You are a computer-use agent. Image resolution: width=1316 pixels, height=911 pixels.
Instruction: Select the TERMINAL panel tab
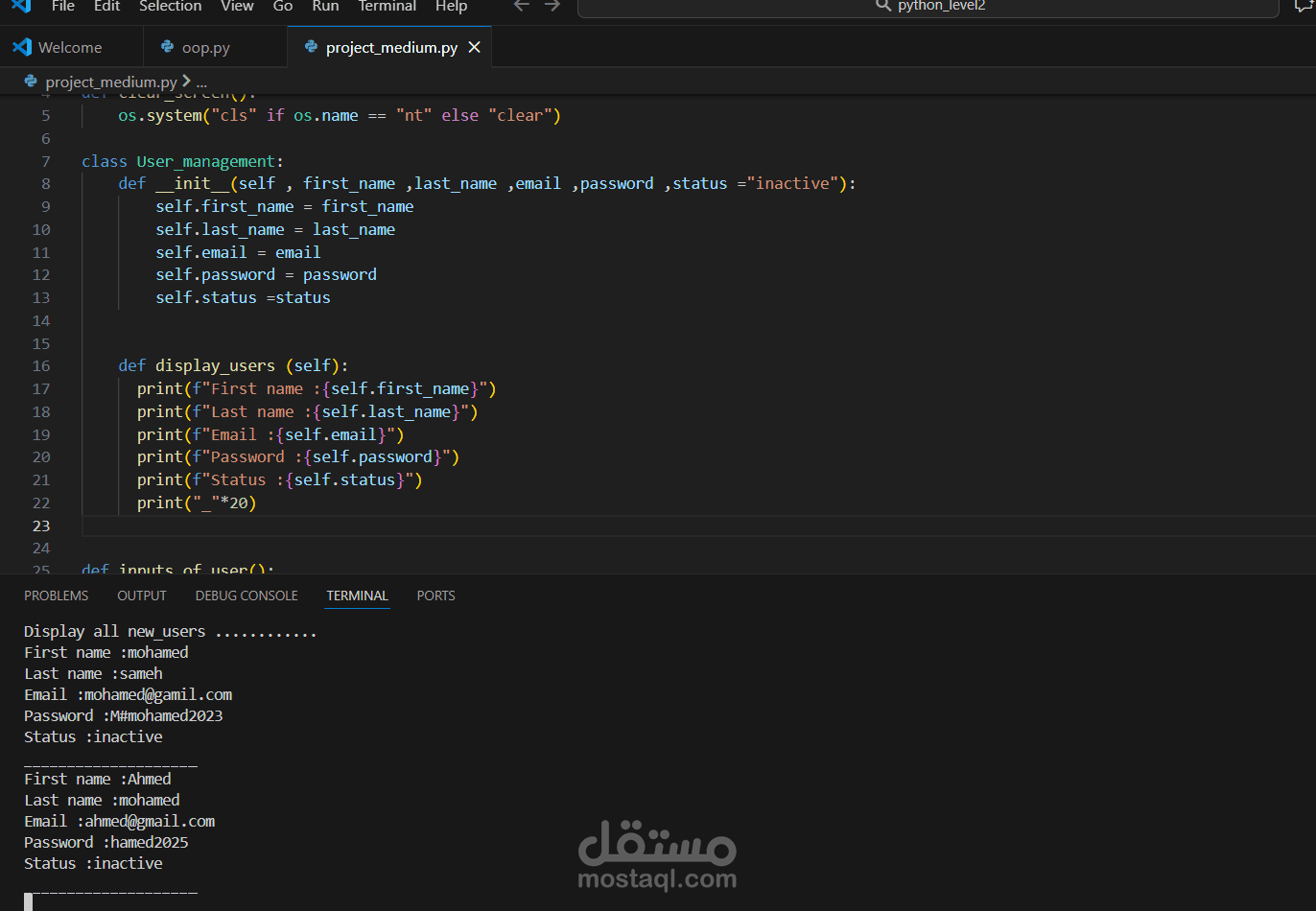(x=357, y=596)
